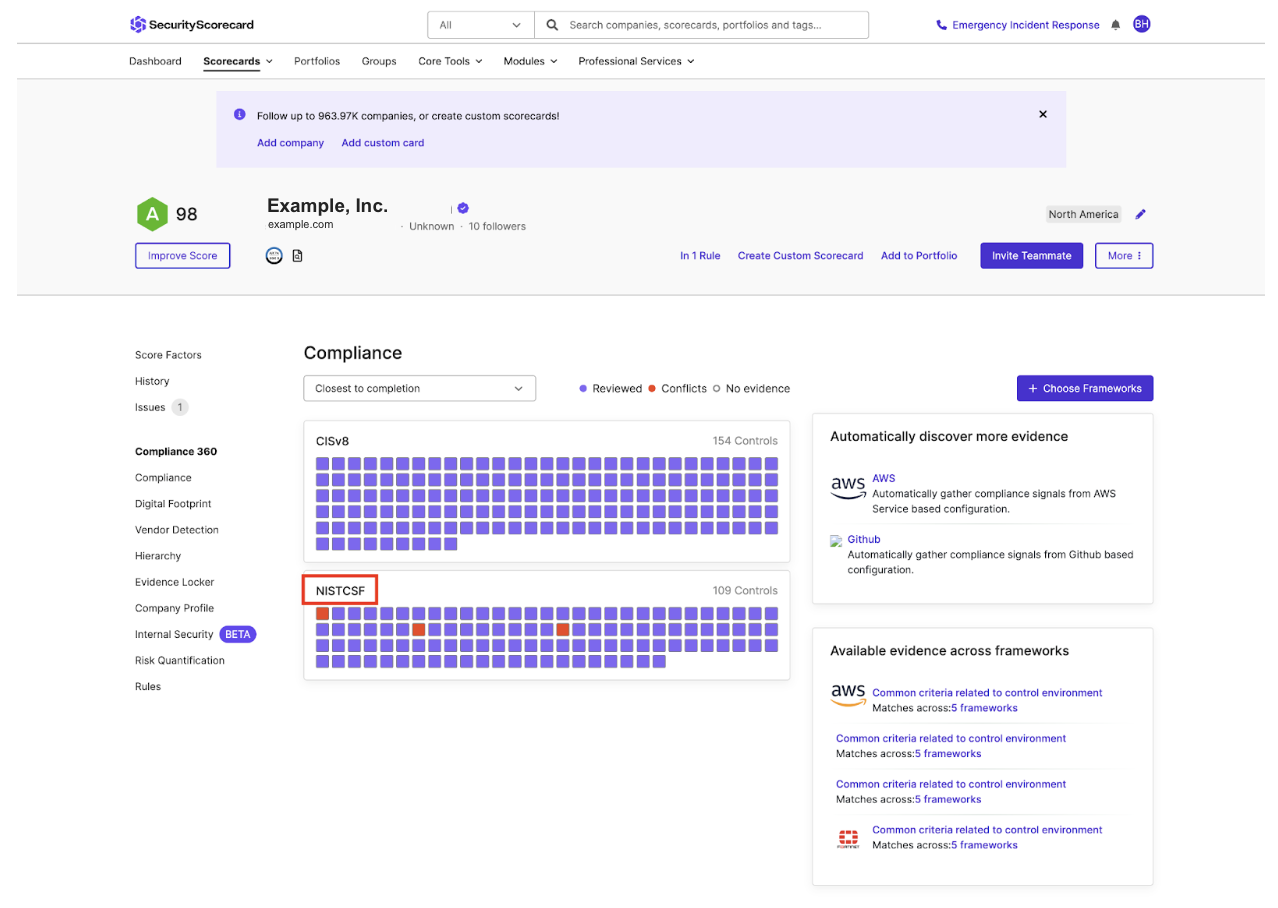Viewport: 1278px width, 908px height.
Task: Open the notifications bell
Action: pos(1116,25)
